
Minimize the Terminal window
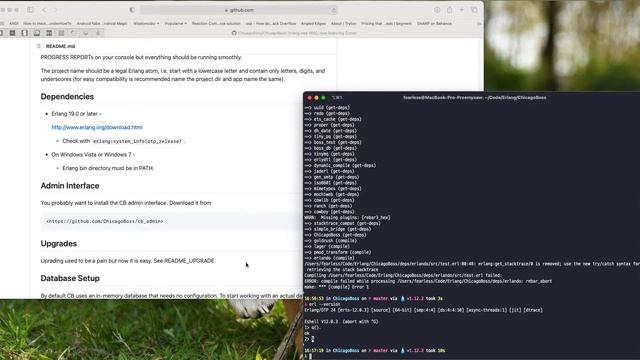click(x=316, y=98)
